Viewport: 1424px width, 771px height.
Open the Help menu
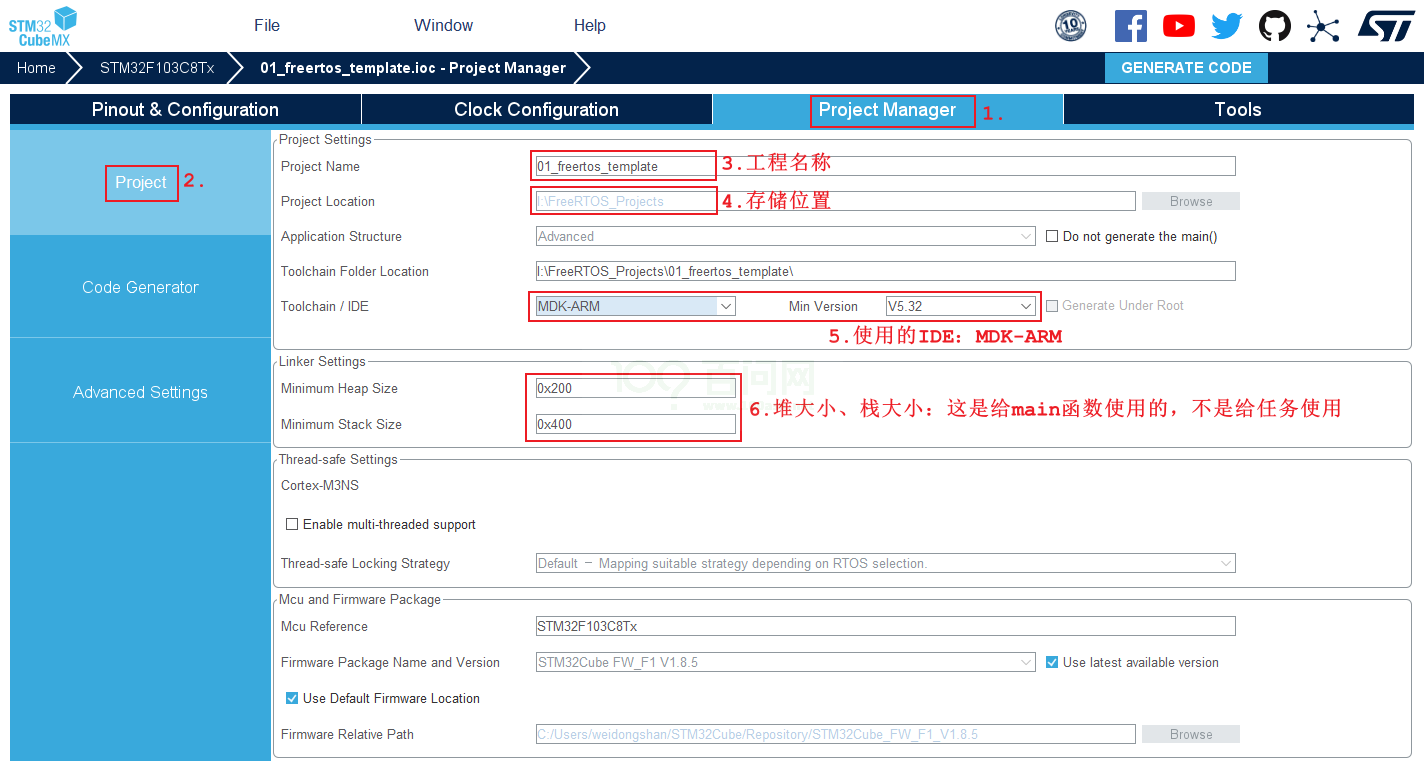point(590,26)
